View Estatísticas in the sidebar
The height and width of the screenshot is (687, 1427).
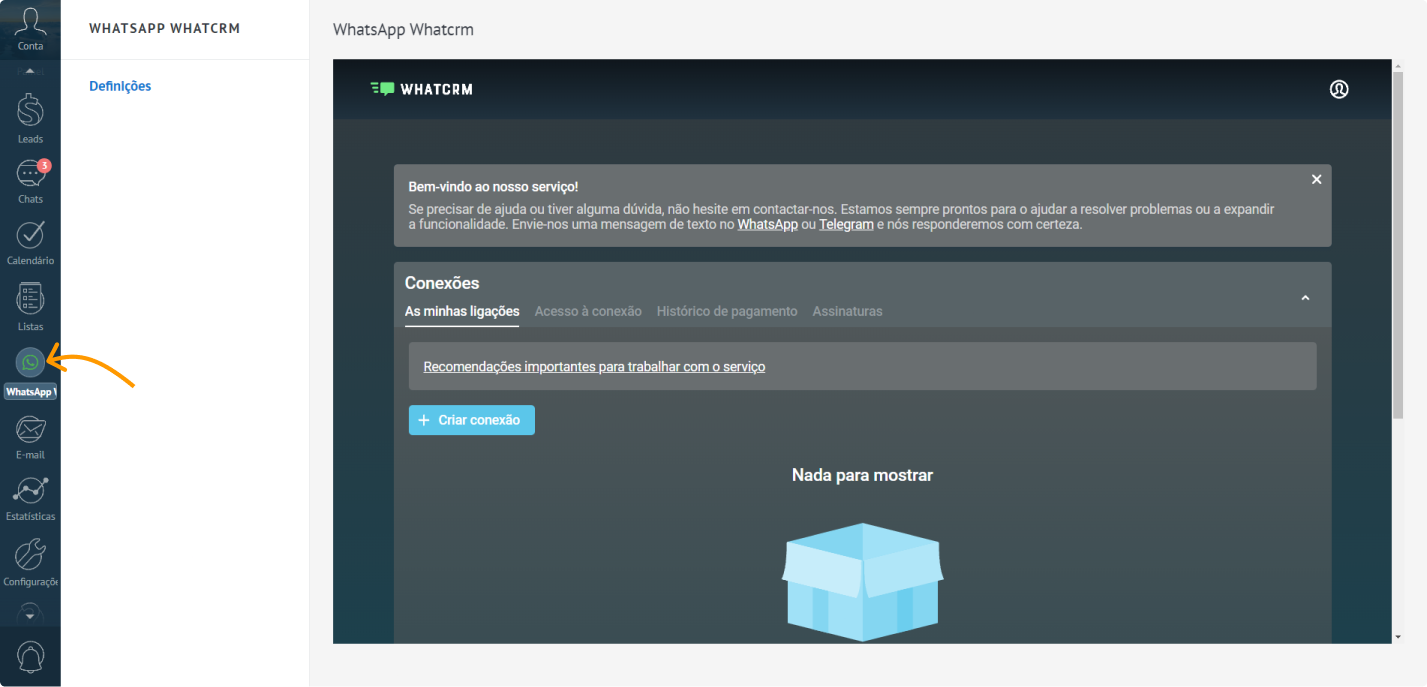pyautogui.click(x=30, y=491)
